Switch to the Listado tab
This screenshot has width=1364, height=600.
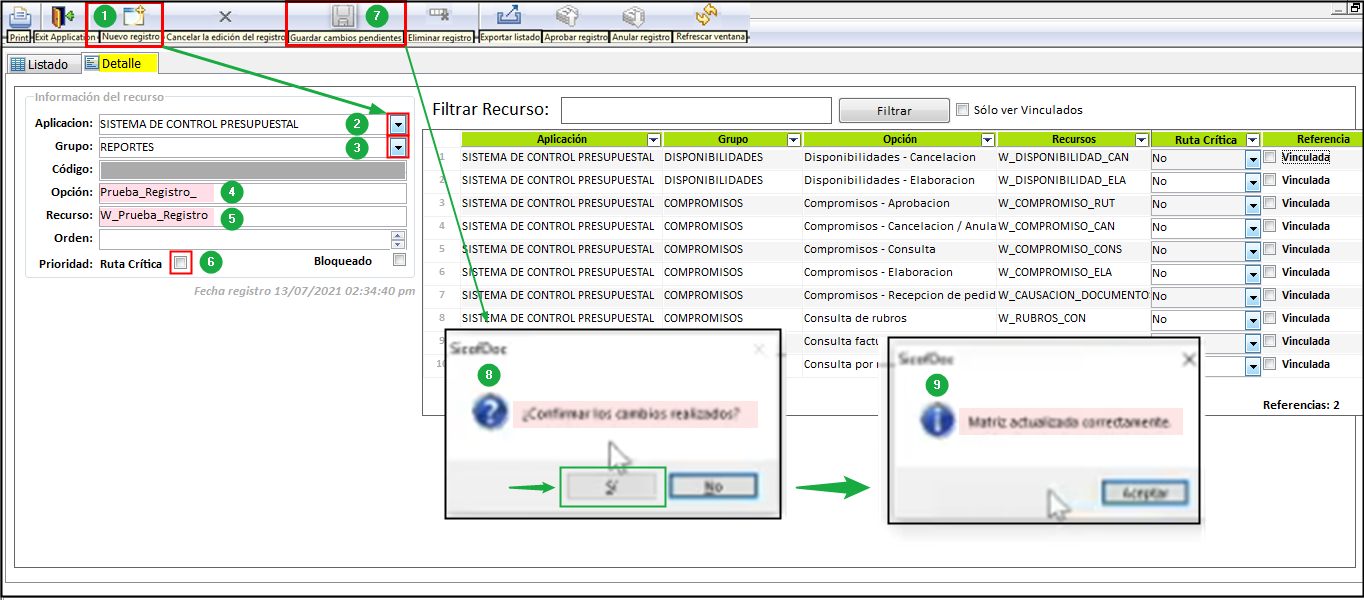[x=40, y=64]
